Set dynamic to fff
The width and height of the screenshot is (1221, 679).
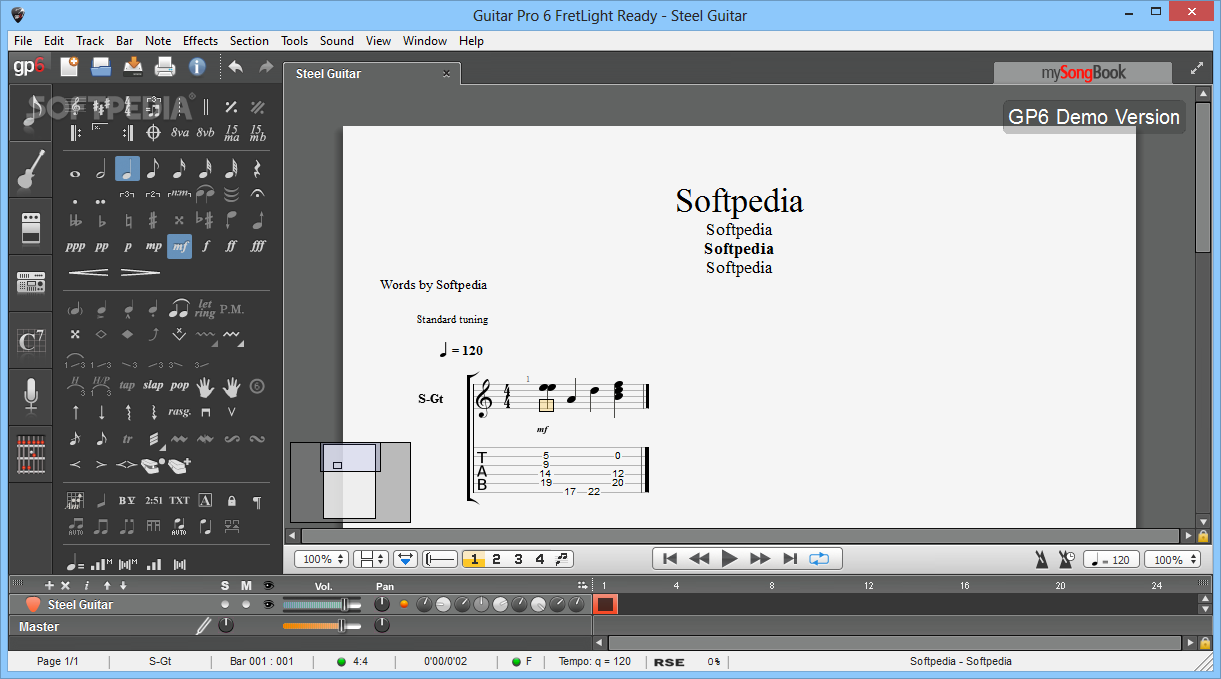point(258,246)
